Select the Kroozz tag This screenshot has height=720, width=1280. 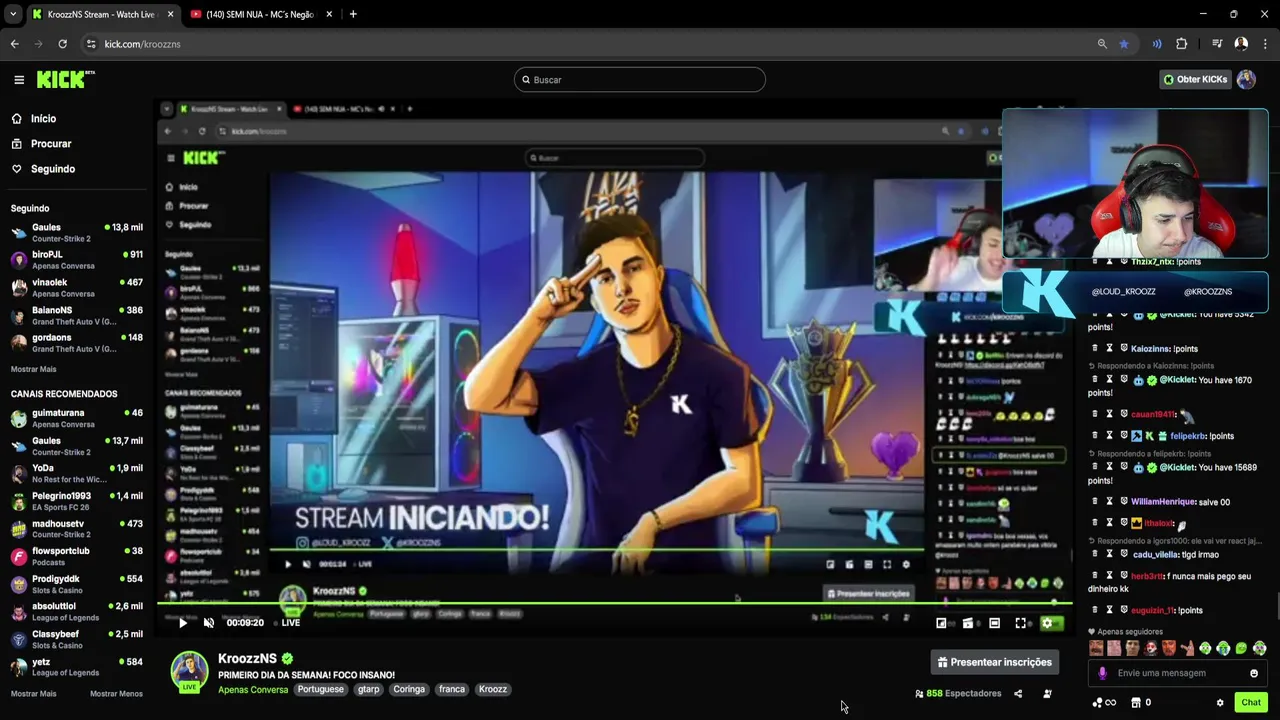point(493,689)
